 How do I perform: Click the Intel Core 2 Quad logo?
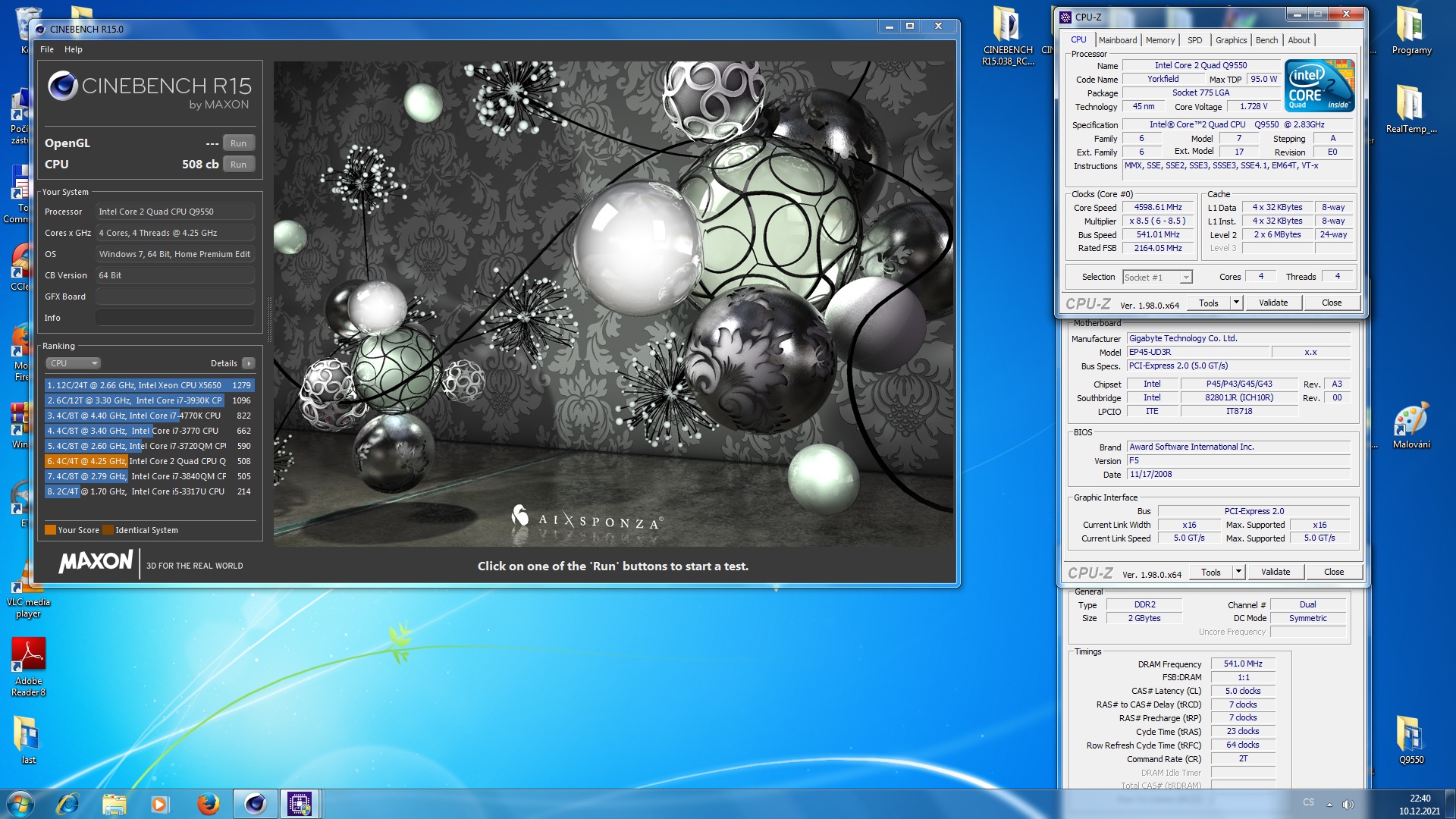1319,85
